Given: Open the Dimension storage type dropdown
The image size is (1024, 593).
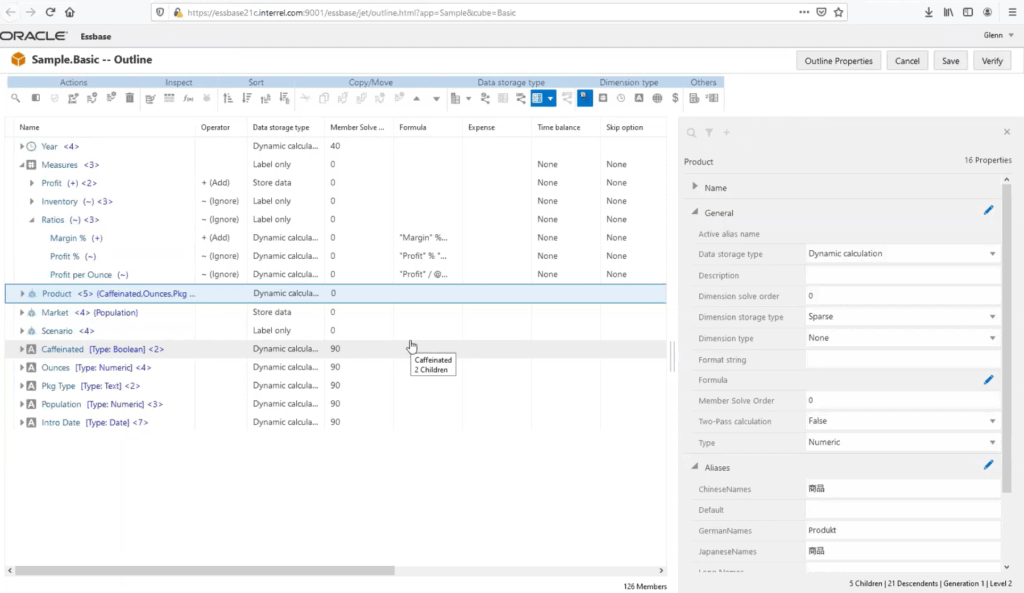Looking at the screenshot, I should pyautogui.click(x=903, y=317).
